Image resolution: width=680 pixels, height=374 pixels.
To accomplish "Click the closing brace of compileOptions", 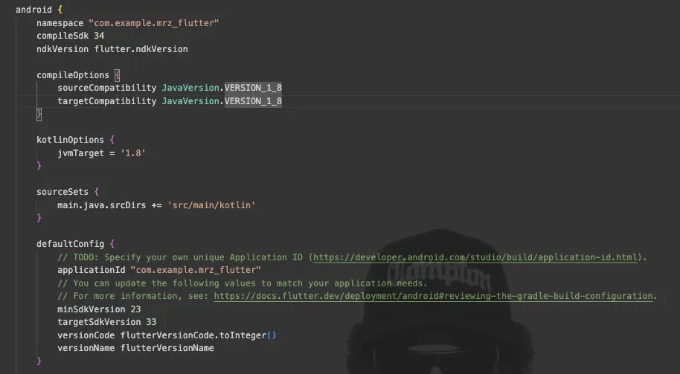I will [x=39, y=114].
